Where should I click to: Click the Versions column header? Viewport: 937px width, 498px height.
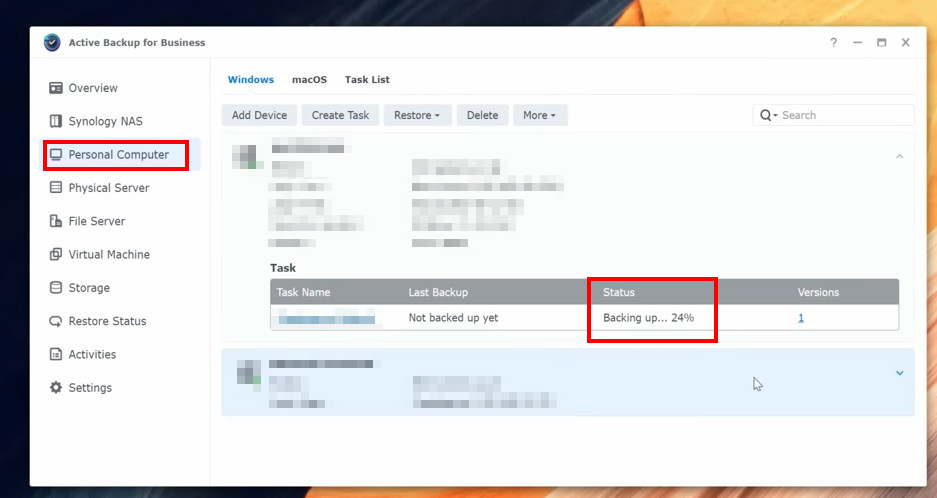coord(818,292)
